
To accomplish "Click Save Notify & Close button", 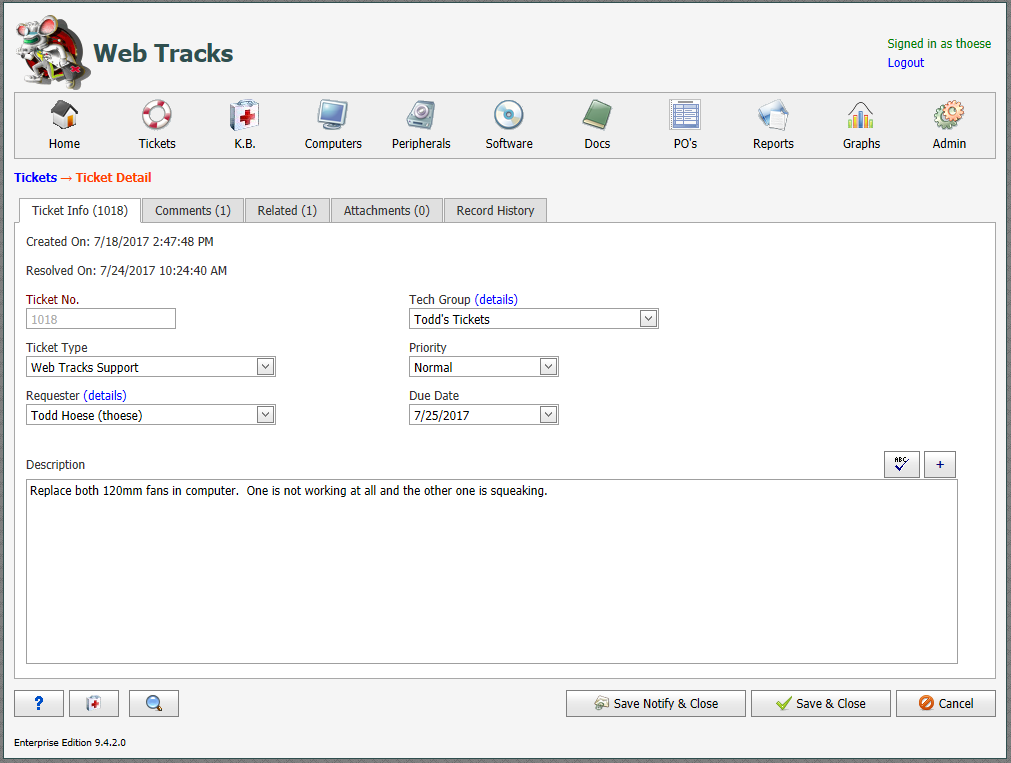I will 656,703.
